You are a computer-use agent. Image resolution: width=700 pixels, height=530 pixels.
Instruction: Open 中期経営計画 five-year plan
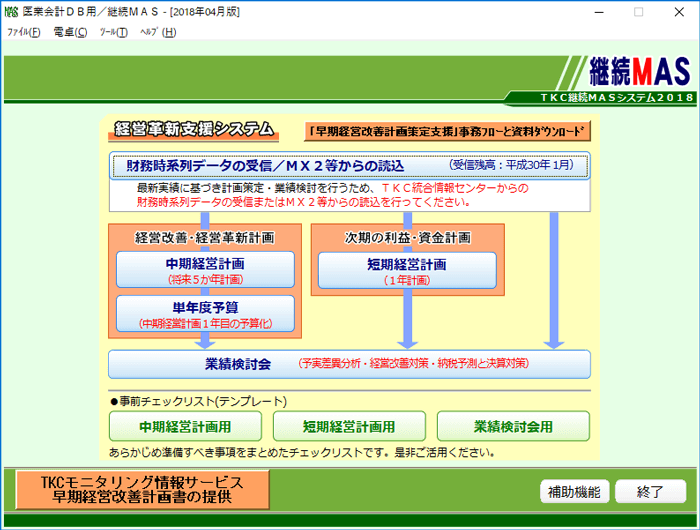pyautogui.click(x=205, y=270)
